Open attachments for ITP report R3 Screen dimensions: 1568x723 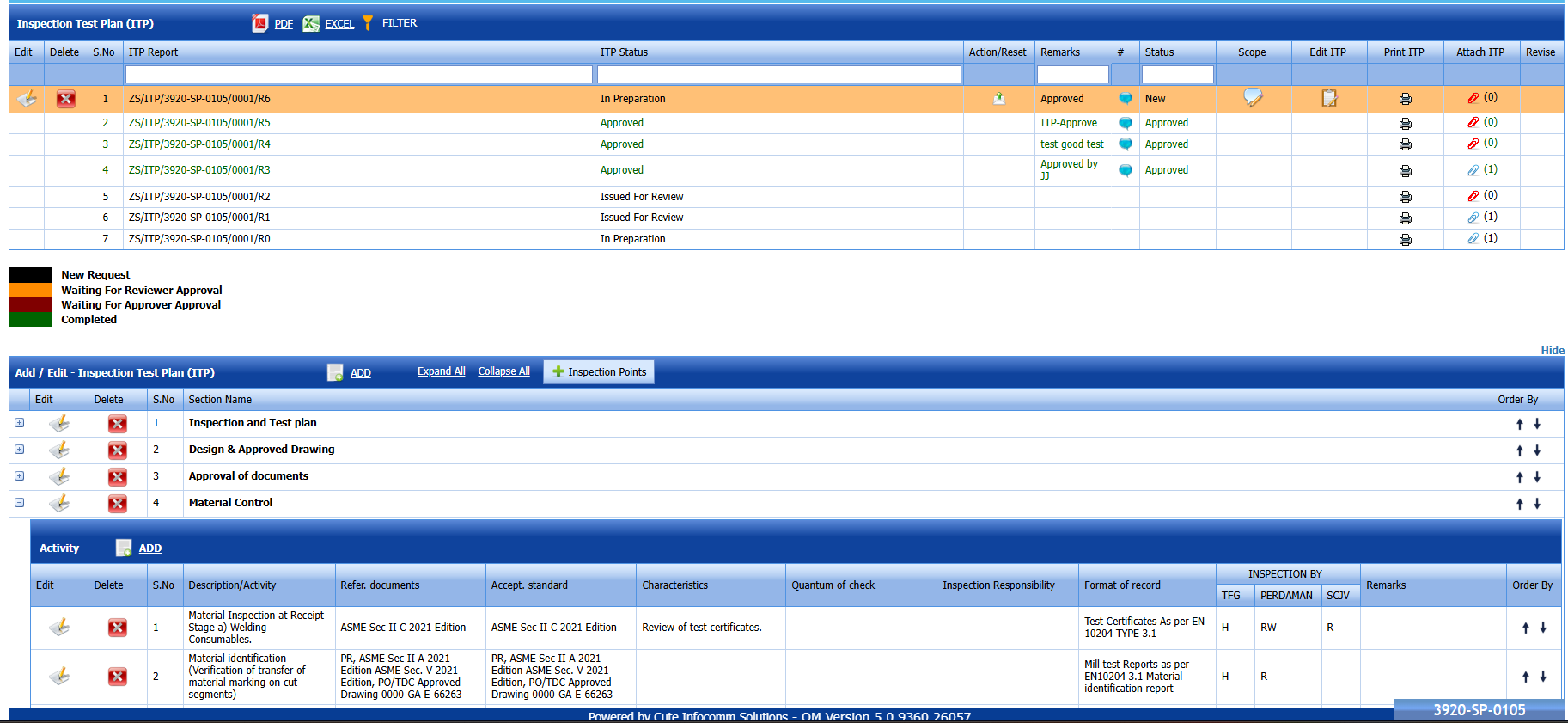(1474, 170)
